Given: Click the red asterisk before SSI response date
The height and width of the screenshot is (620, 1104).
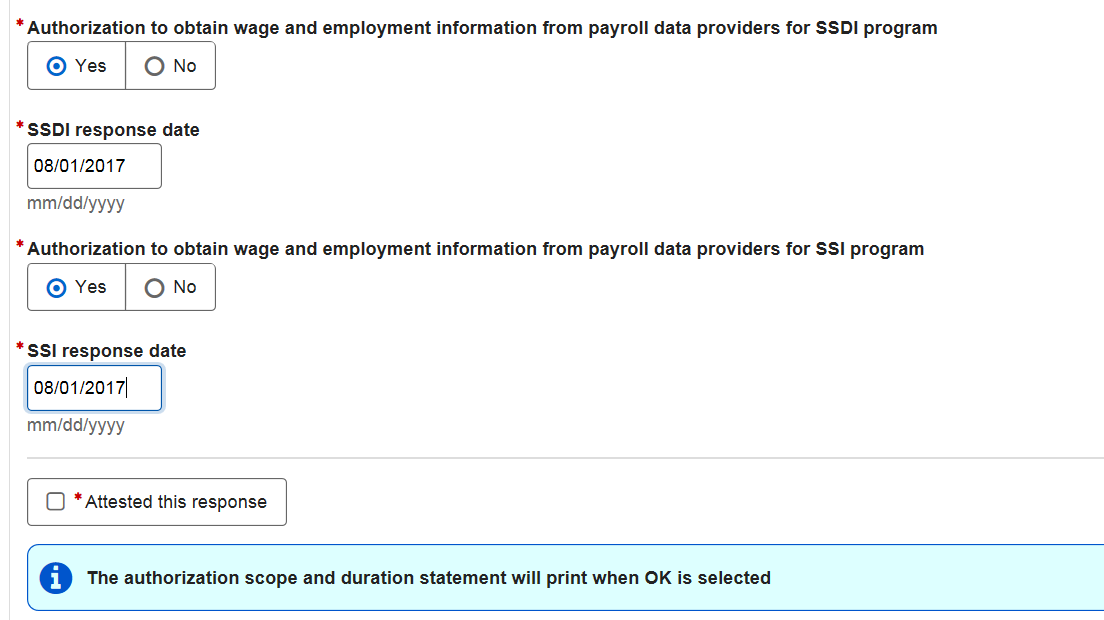Looking at the screenshot, I should coord(21,347).
